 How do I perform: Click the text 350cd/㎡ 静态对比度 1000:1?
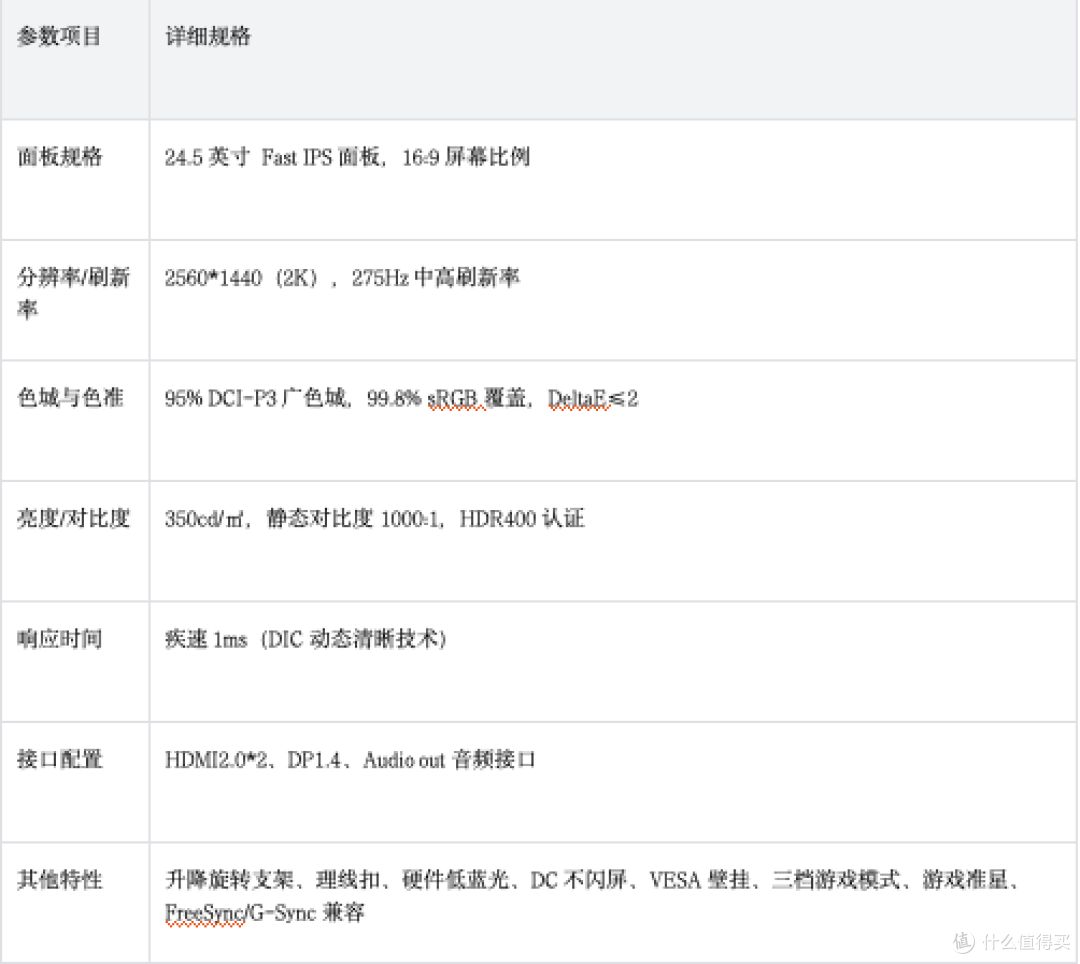(x=302, y=518)
